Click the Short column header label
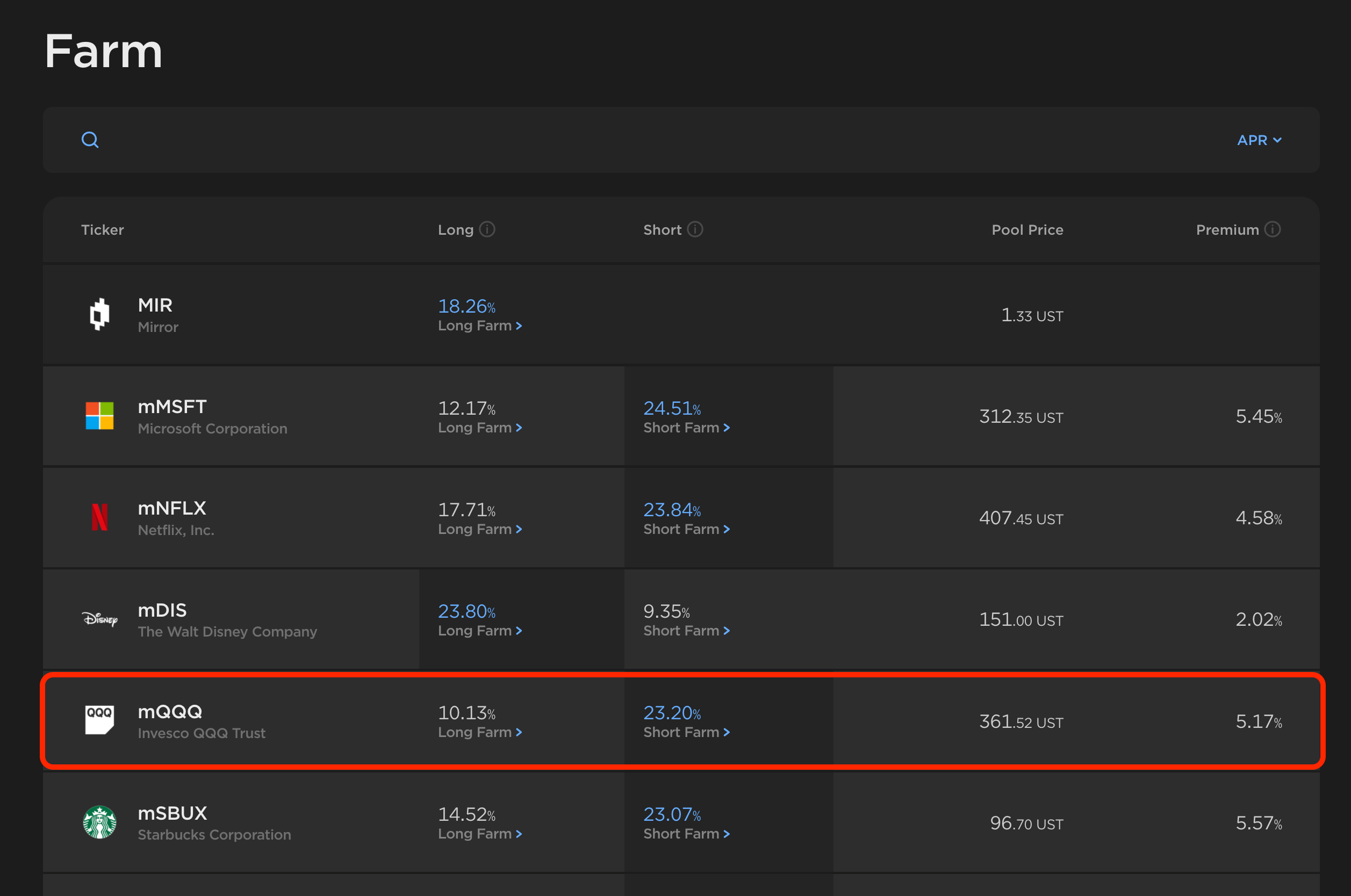The width and height of the screenshot is (1351, 896). (663, 230)
